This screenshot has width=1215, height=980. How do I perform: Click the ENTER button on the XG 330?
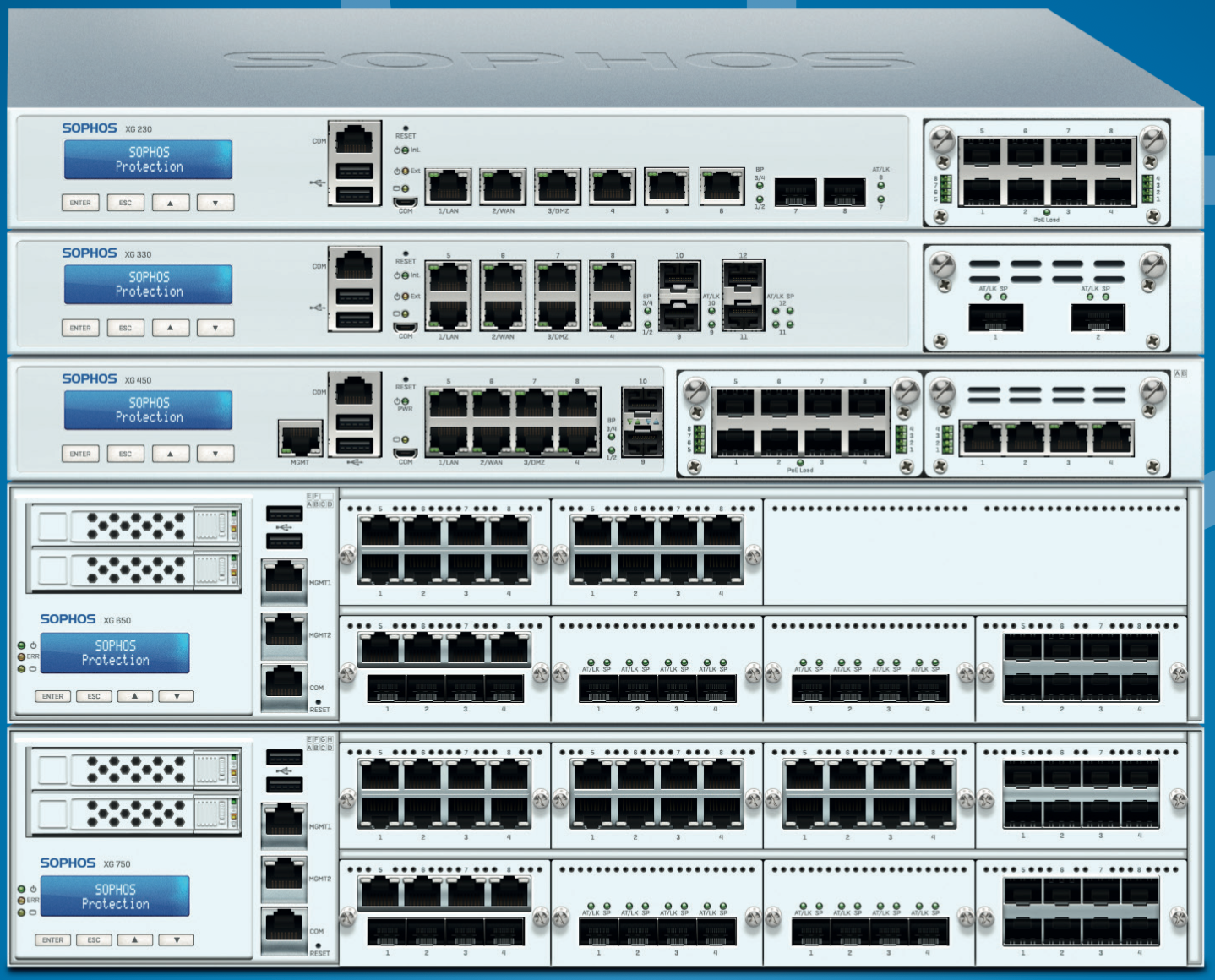pos(80,328)
